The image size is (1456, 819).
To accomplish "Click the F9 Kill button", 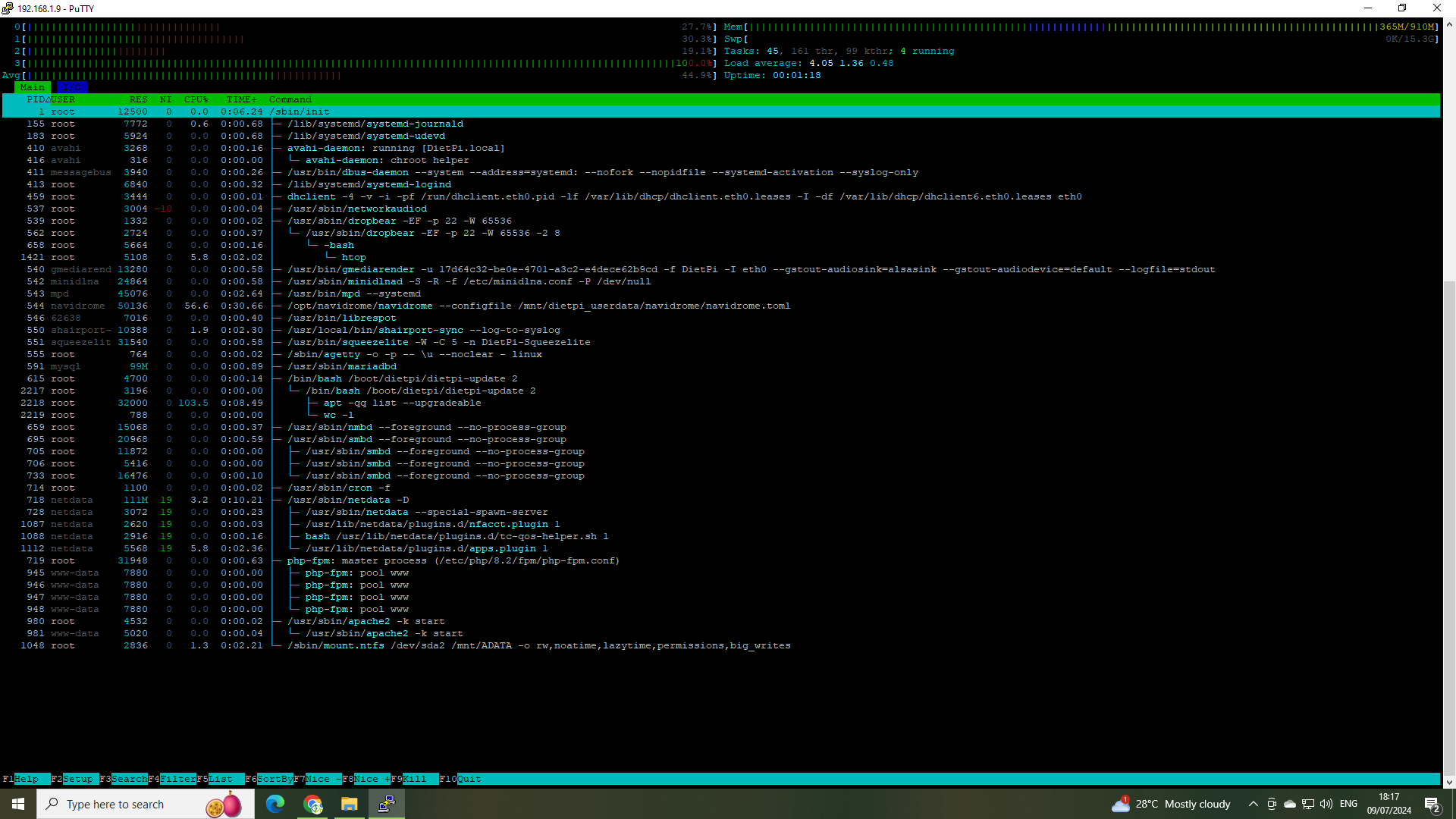I will pos(414,779).
